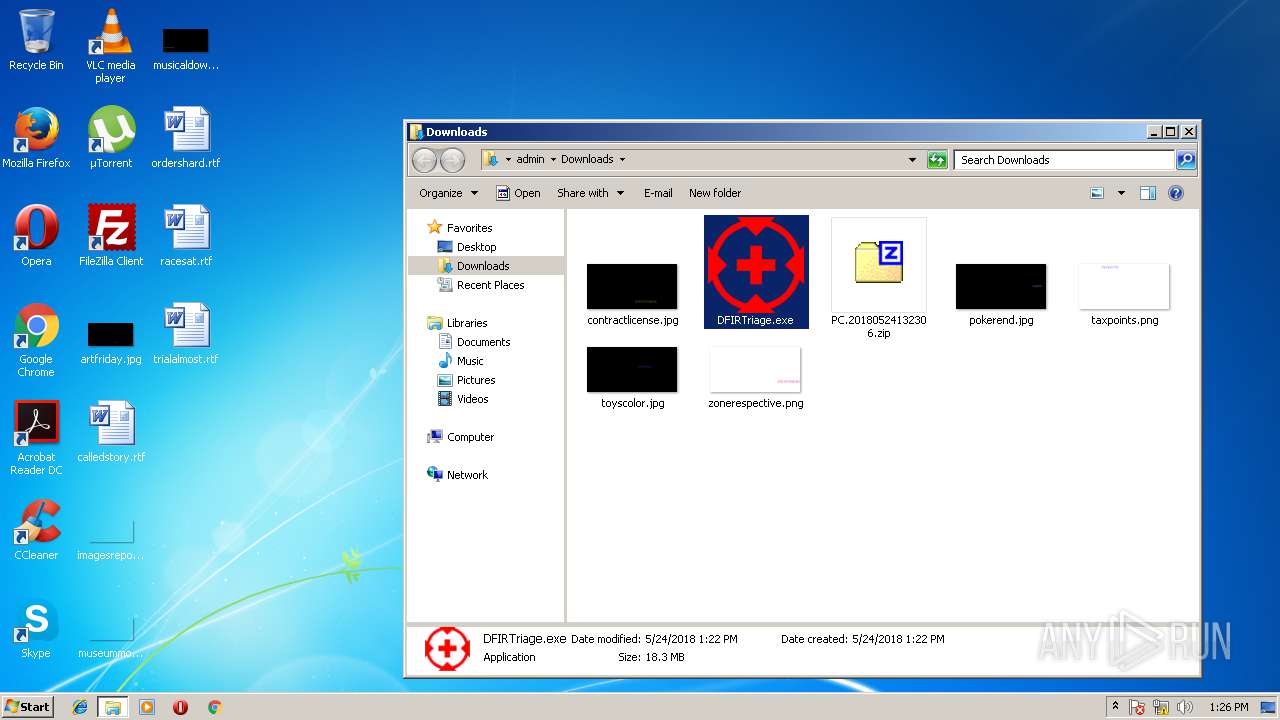
Task: Launch Opera from the taskbar
Action: point(181,707)
